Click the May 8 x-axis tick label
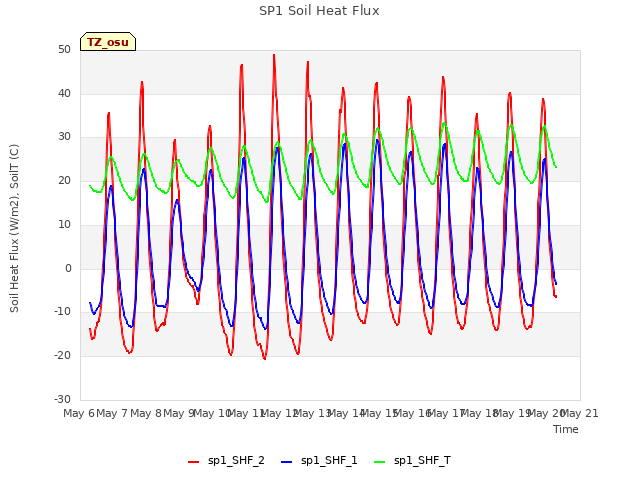Screen dimensions: 640x480 pos(146,413)
